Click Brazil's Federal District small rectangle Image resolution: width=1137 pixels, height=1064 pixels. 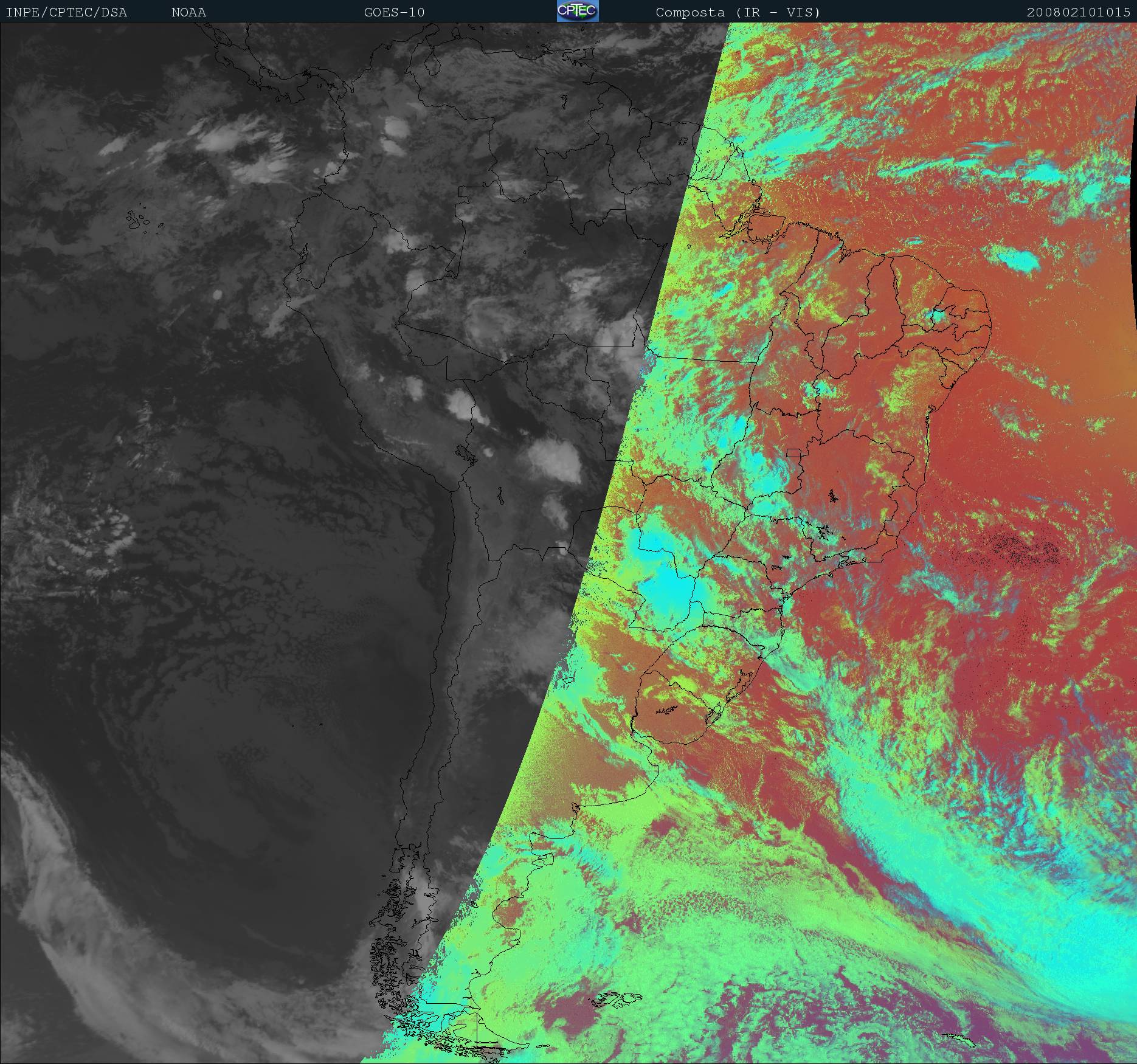pos(793,453)
